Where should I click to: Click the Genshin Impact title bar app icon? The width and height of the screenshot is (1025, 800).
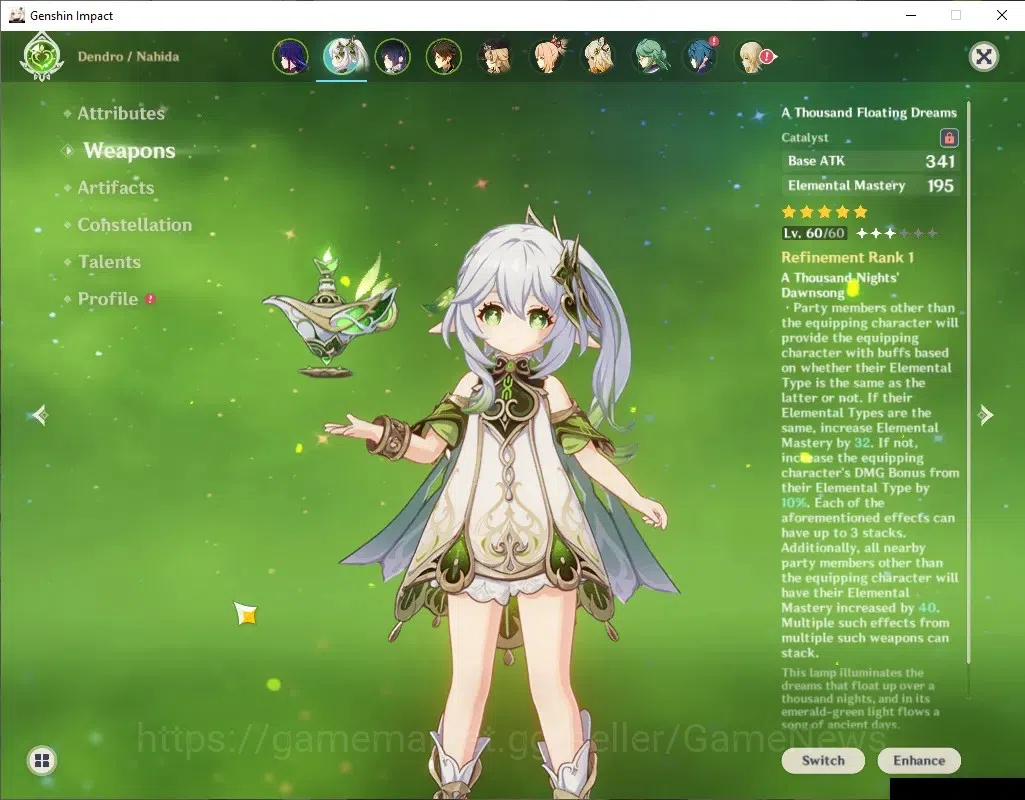tap(16, 15)
